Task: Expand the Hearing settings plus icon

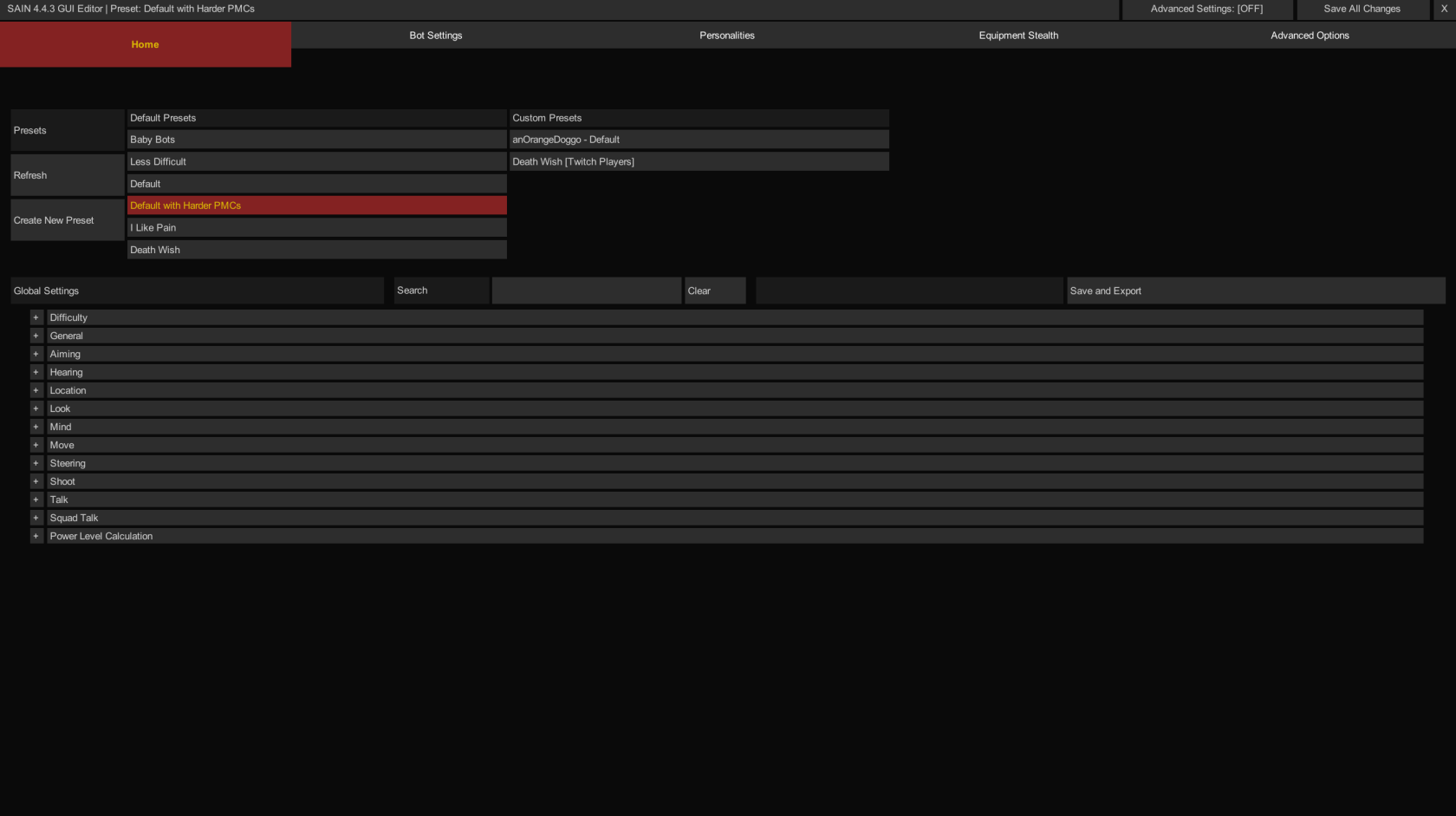Action: [x=36, y=372]
